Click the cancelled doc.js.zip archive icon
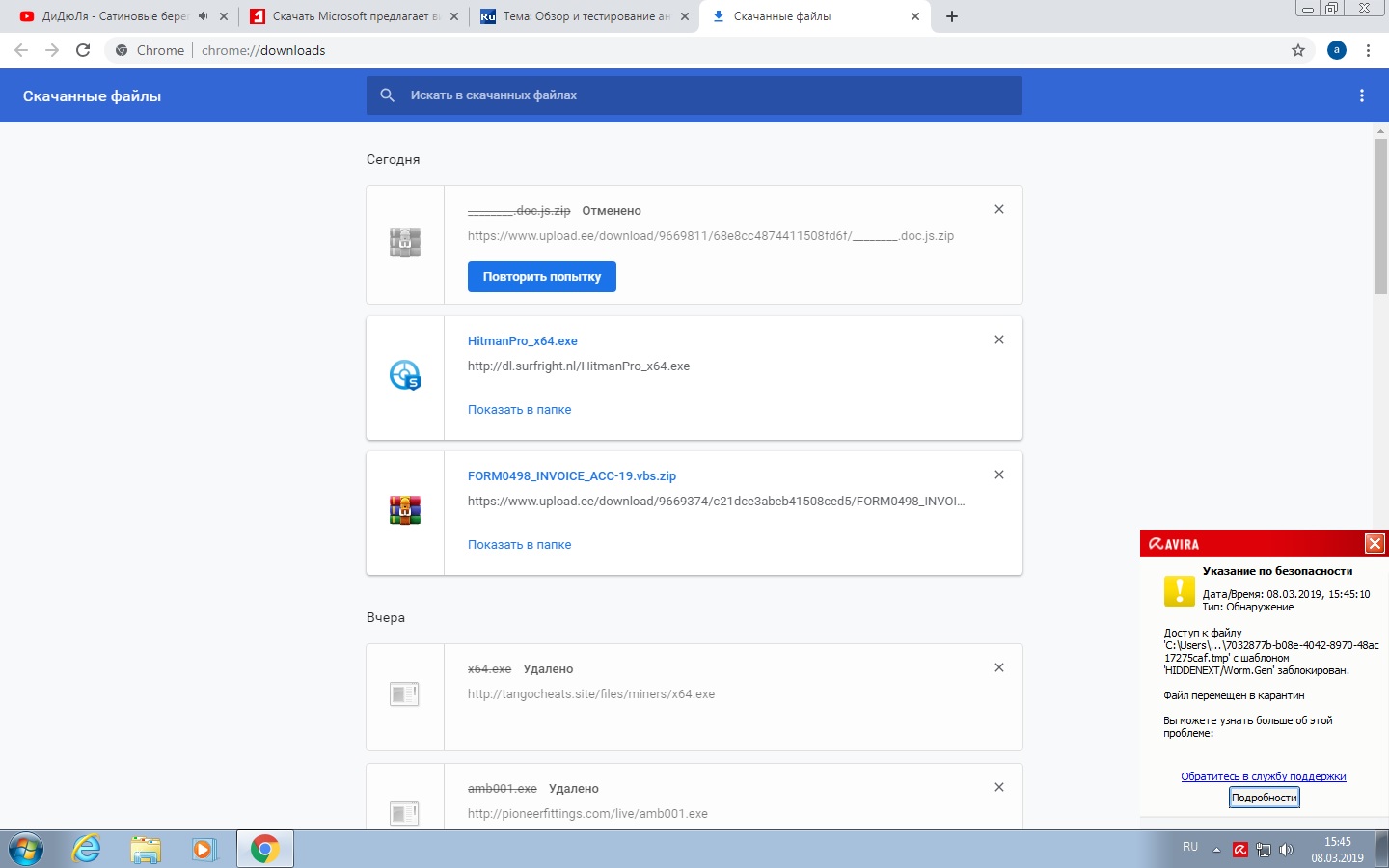1389x868 pixels. (x=405, y=241)
